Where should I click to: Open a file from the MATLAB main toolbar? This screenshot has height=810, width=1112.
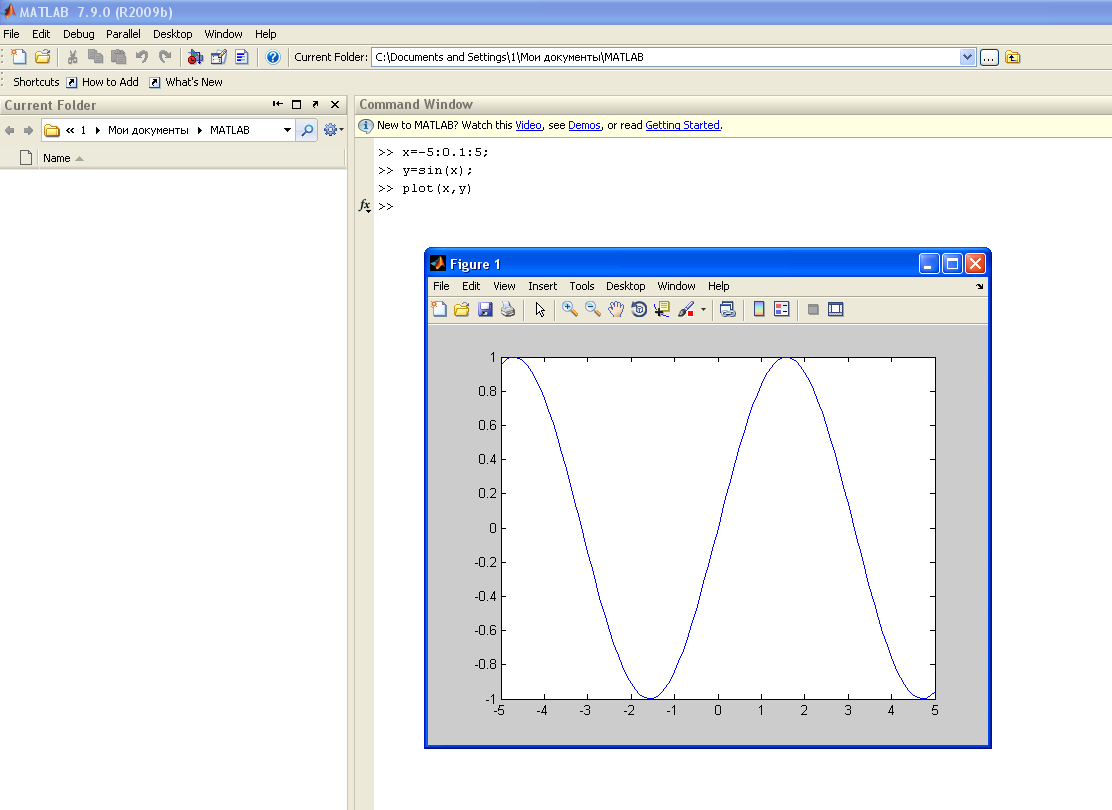43,57
